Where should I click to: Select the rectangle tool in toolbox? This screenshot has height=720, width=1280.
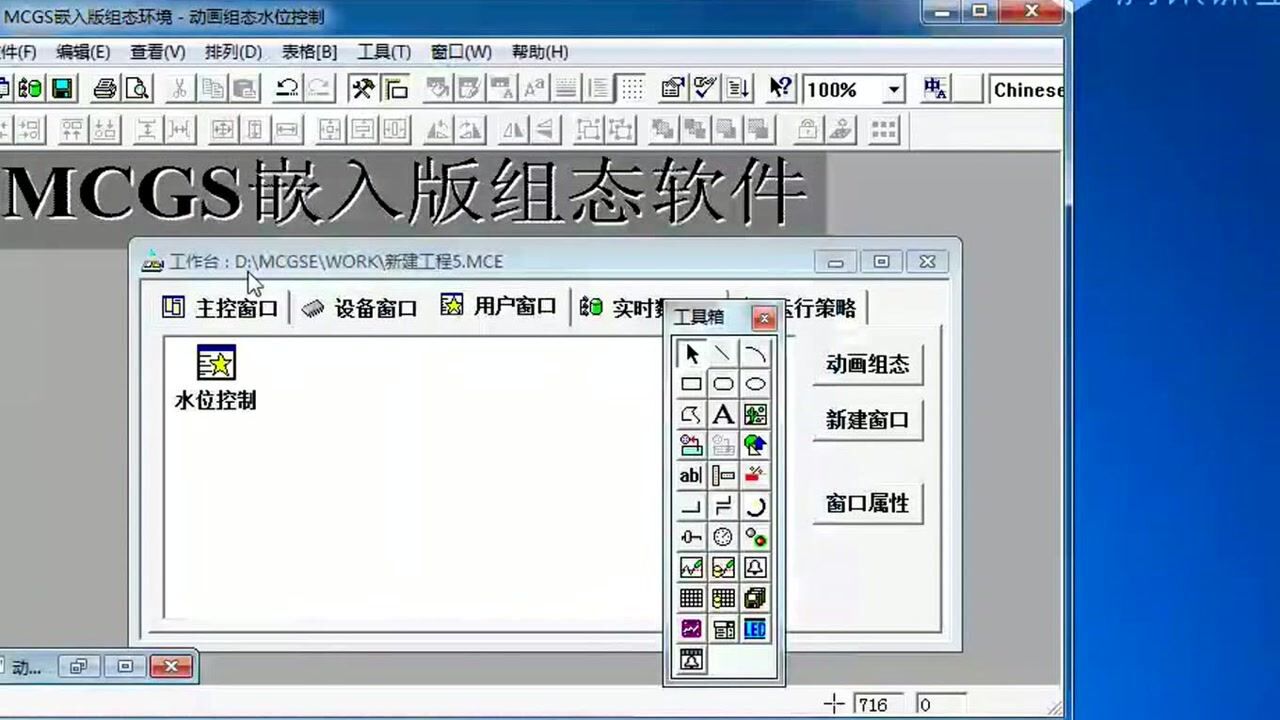click(x=691, y=384)
